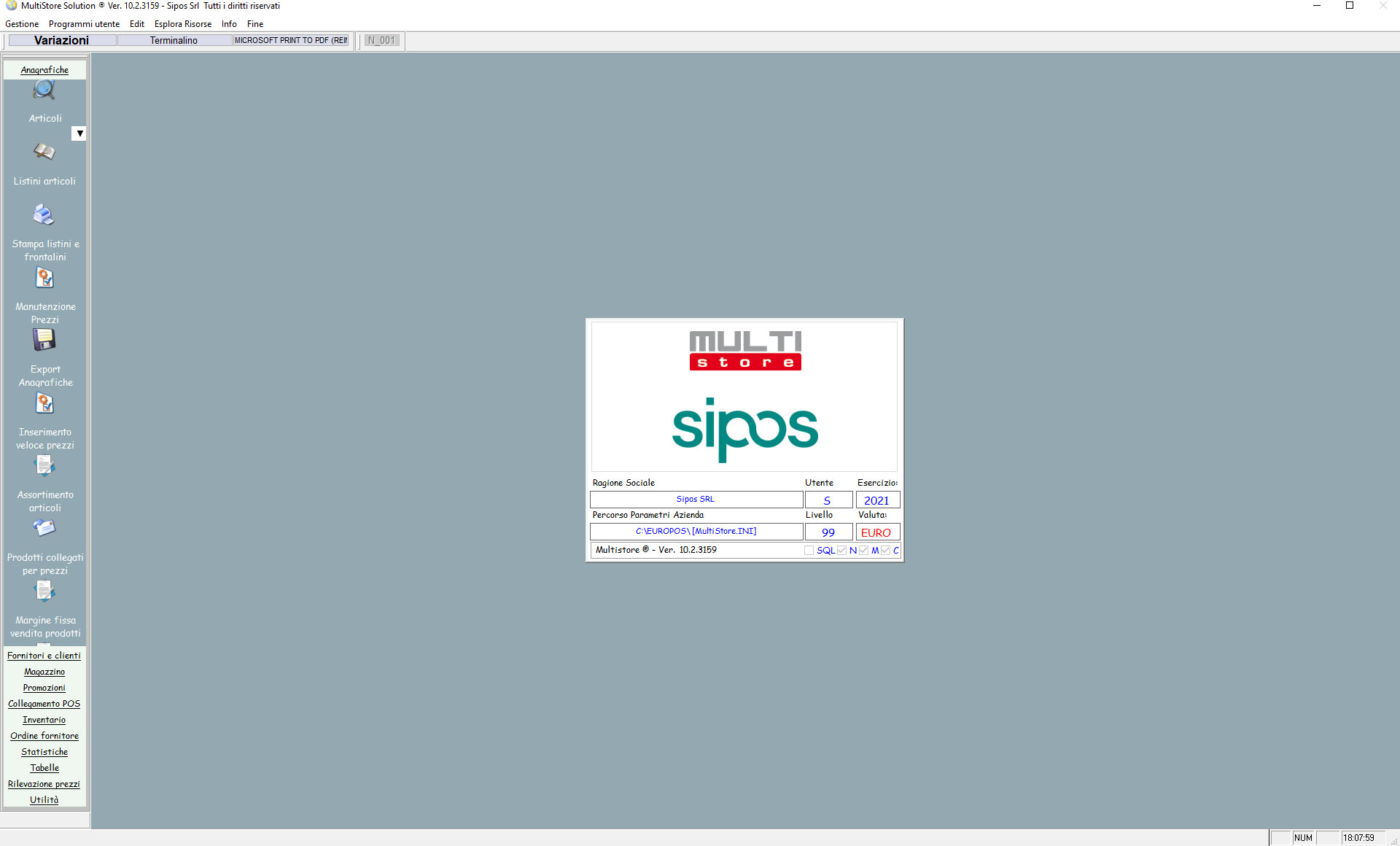Screen dimensions: 1400x846
Task: Click the NUM indicator in status bar
Action: [1304, 838]
